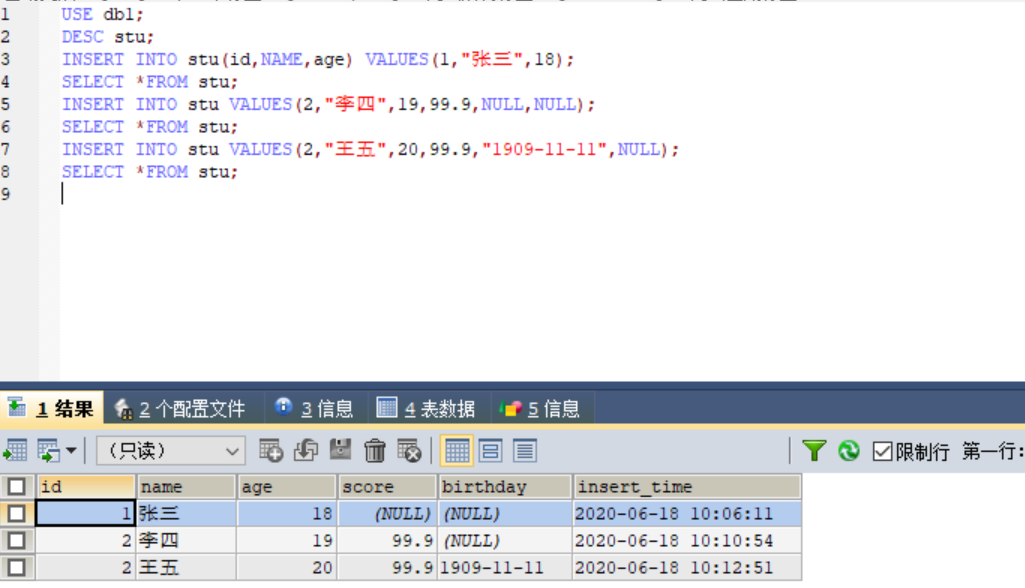
Task: Toggle the 限制行 checkbox
Action: [x=882, y=451]
